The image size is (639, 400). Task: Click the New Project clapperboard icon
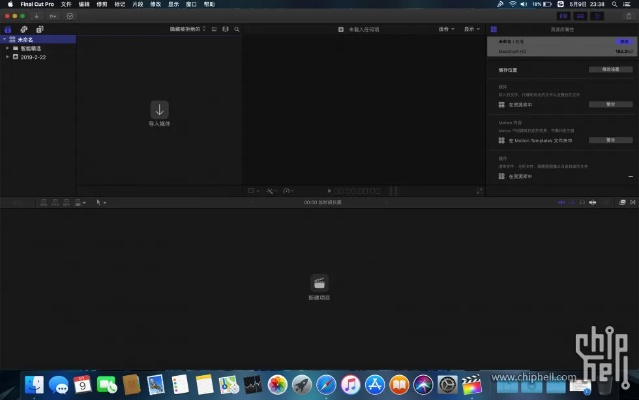pyautogui.click(x=319, y=283)
